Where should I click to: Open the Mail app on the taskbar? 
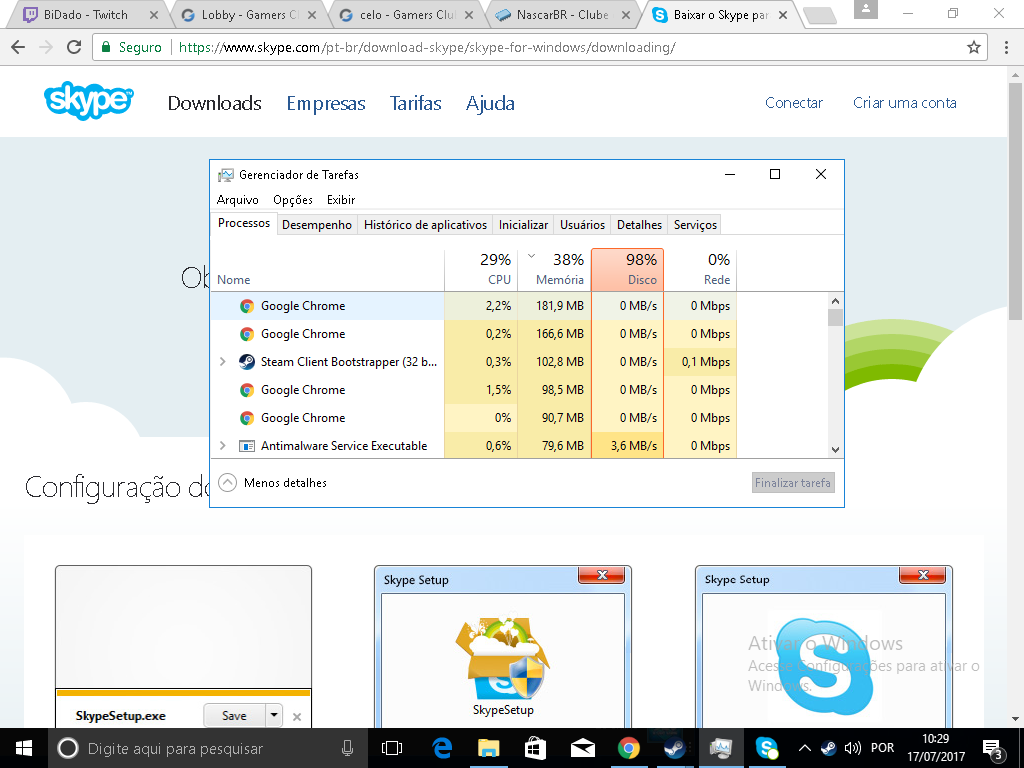(583, 748)
